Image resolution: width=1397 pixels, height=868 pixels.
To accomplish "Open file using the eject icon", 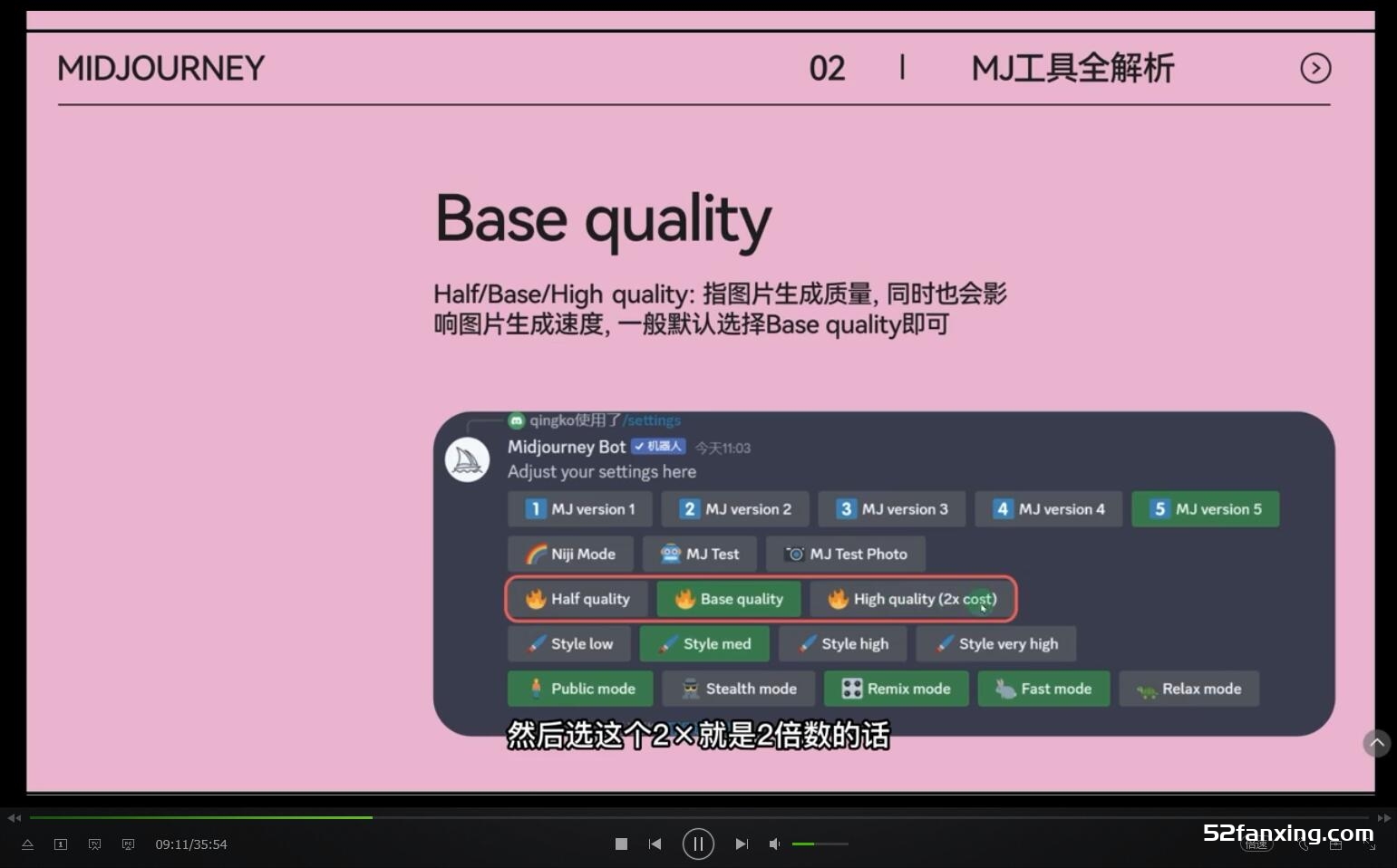I will tap(27, 844).
